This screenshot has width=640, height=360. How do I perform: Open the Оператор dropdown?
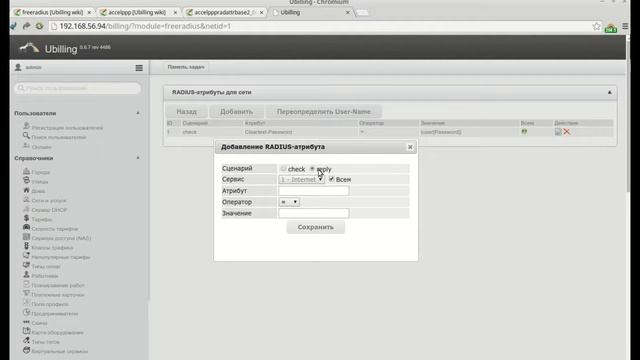(x=289, y=202)
